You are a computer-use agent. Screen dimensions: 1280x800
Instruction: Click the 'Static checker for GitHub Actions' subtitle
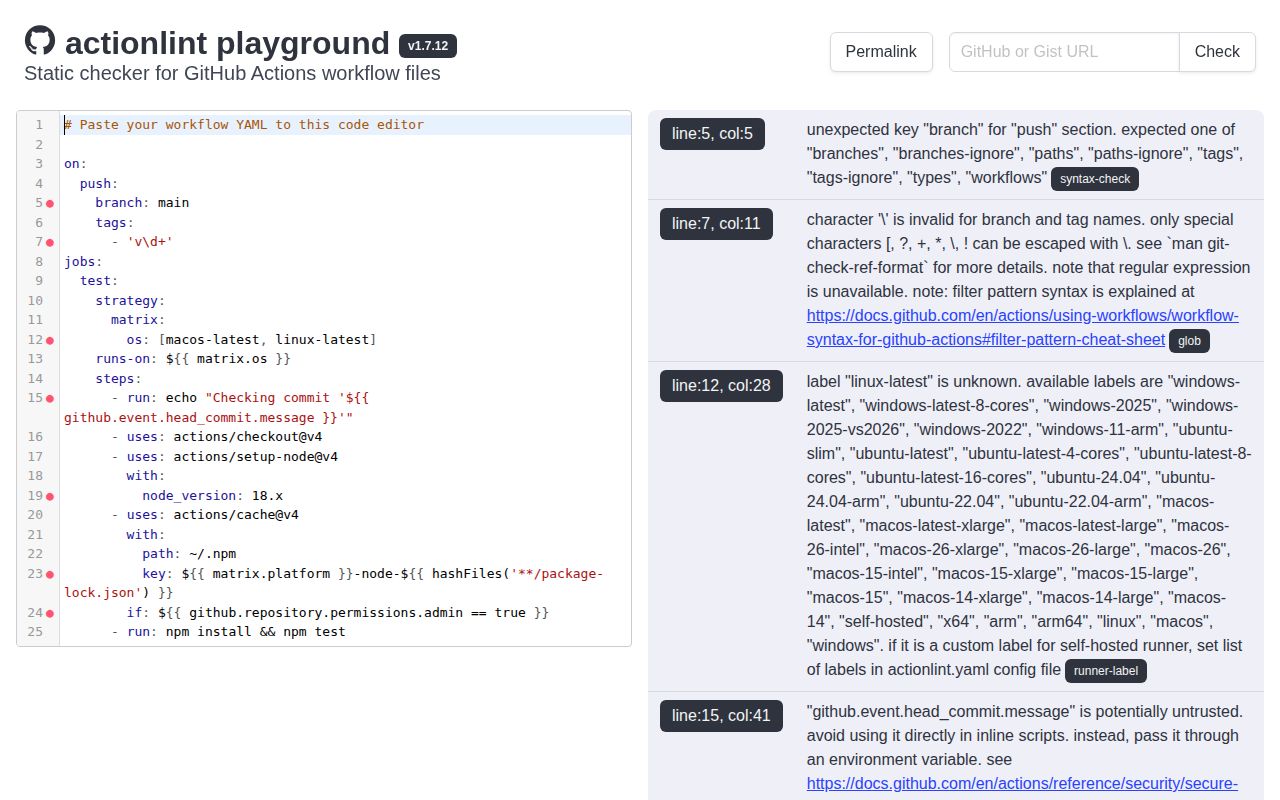pyautogui.click(x=232, y=73)
